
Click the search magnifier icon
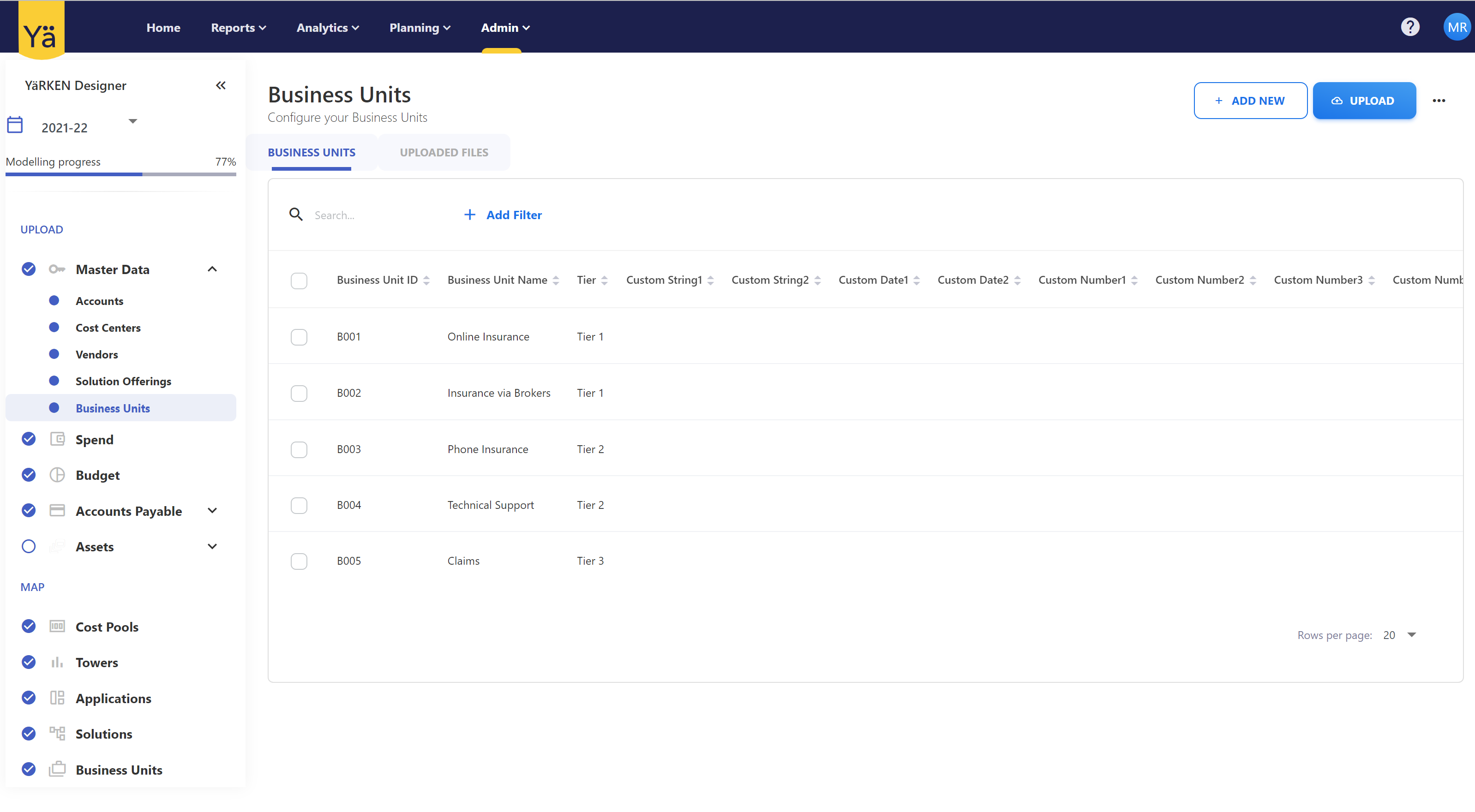296,215
